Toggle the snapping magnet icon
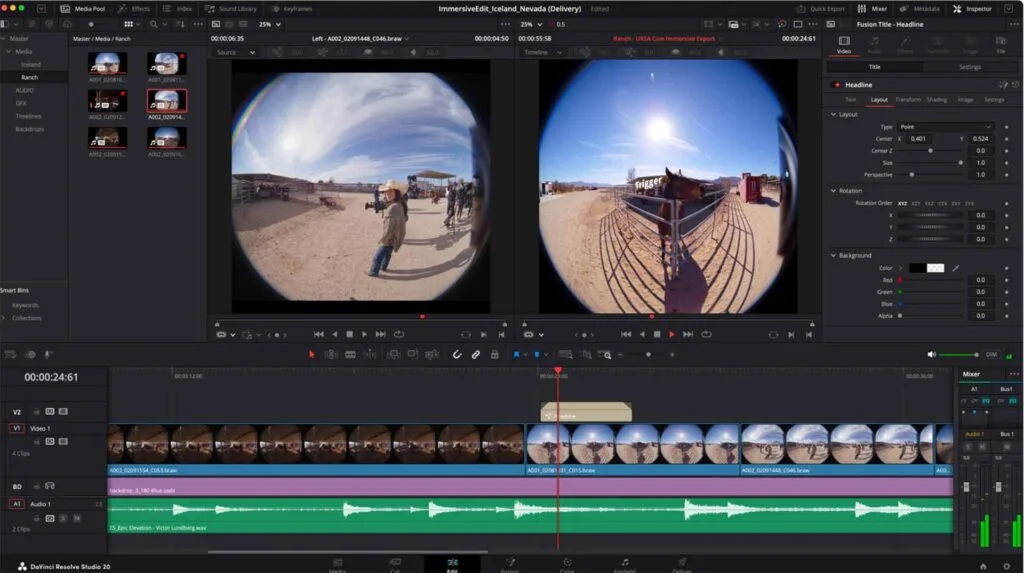 (456, 355)
